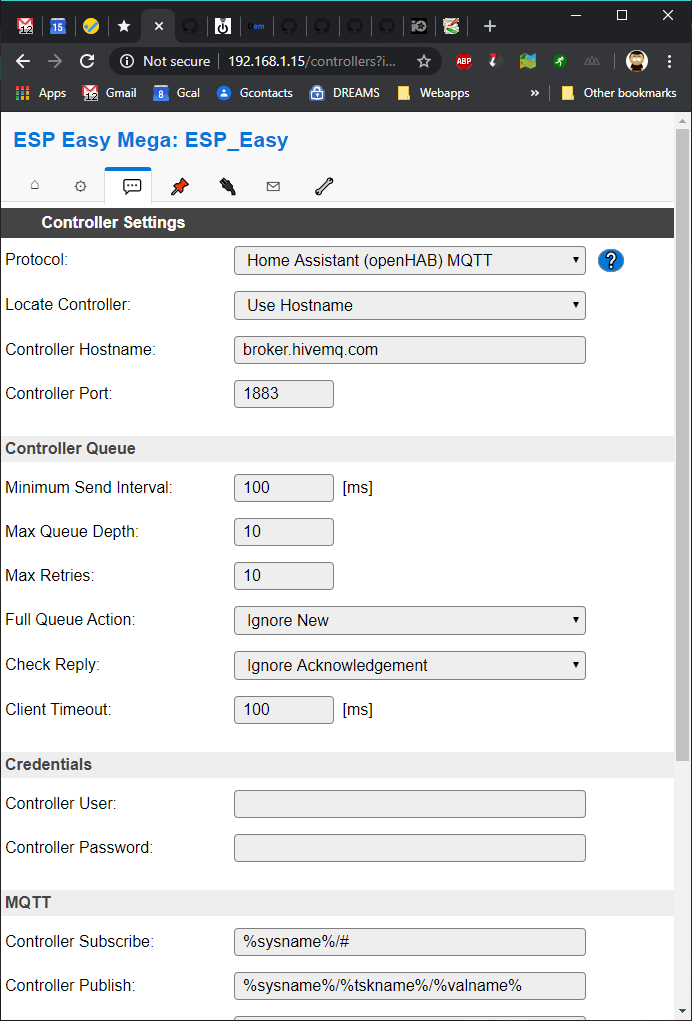
Task: Click the page vertical scrollbar thumb
Action: click(683, 445)
